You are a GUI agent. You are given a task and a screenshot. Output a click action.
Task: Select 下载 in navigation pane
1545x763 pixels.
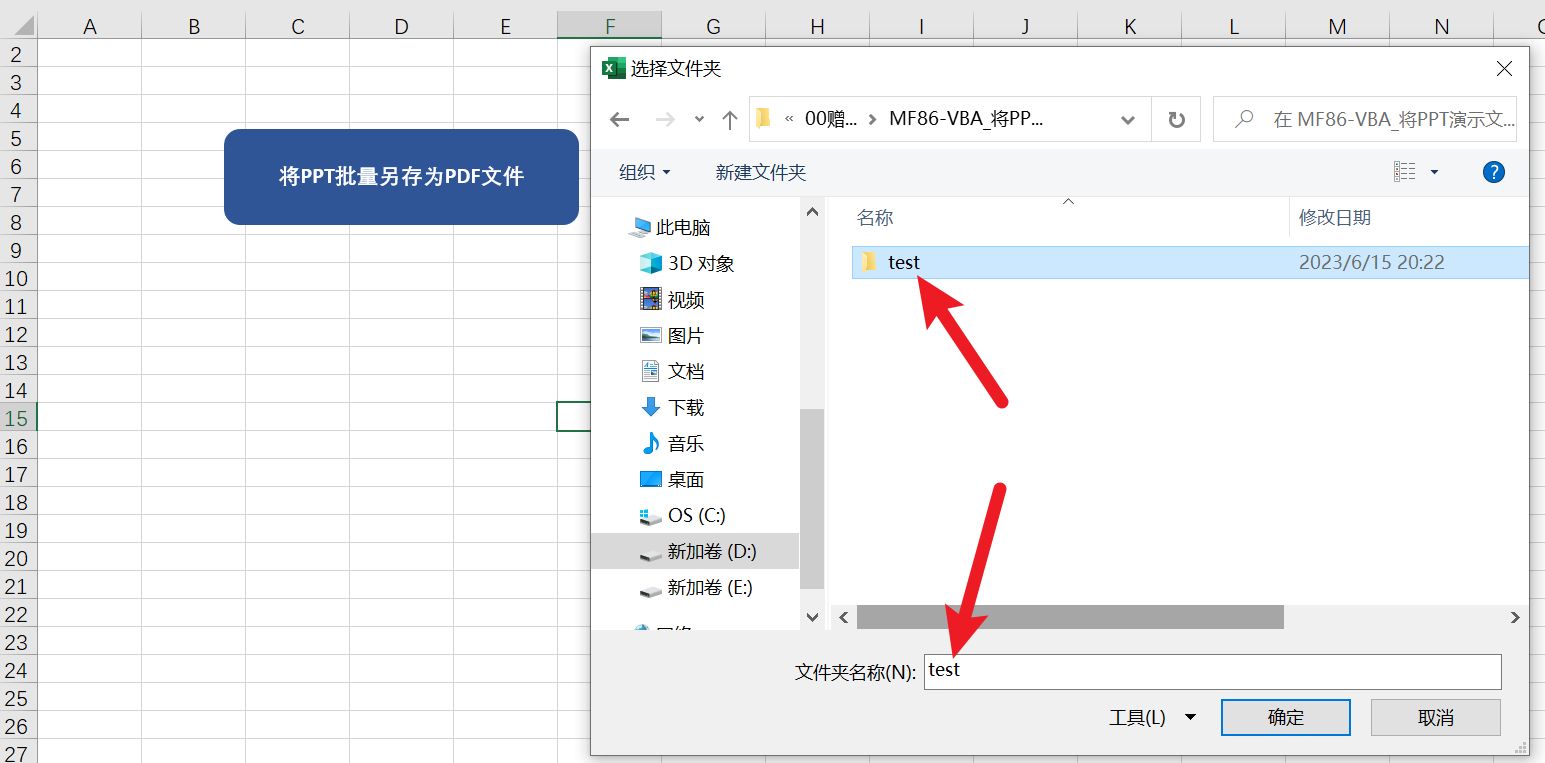pyautogui.click(x=672, y=407)
